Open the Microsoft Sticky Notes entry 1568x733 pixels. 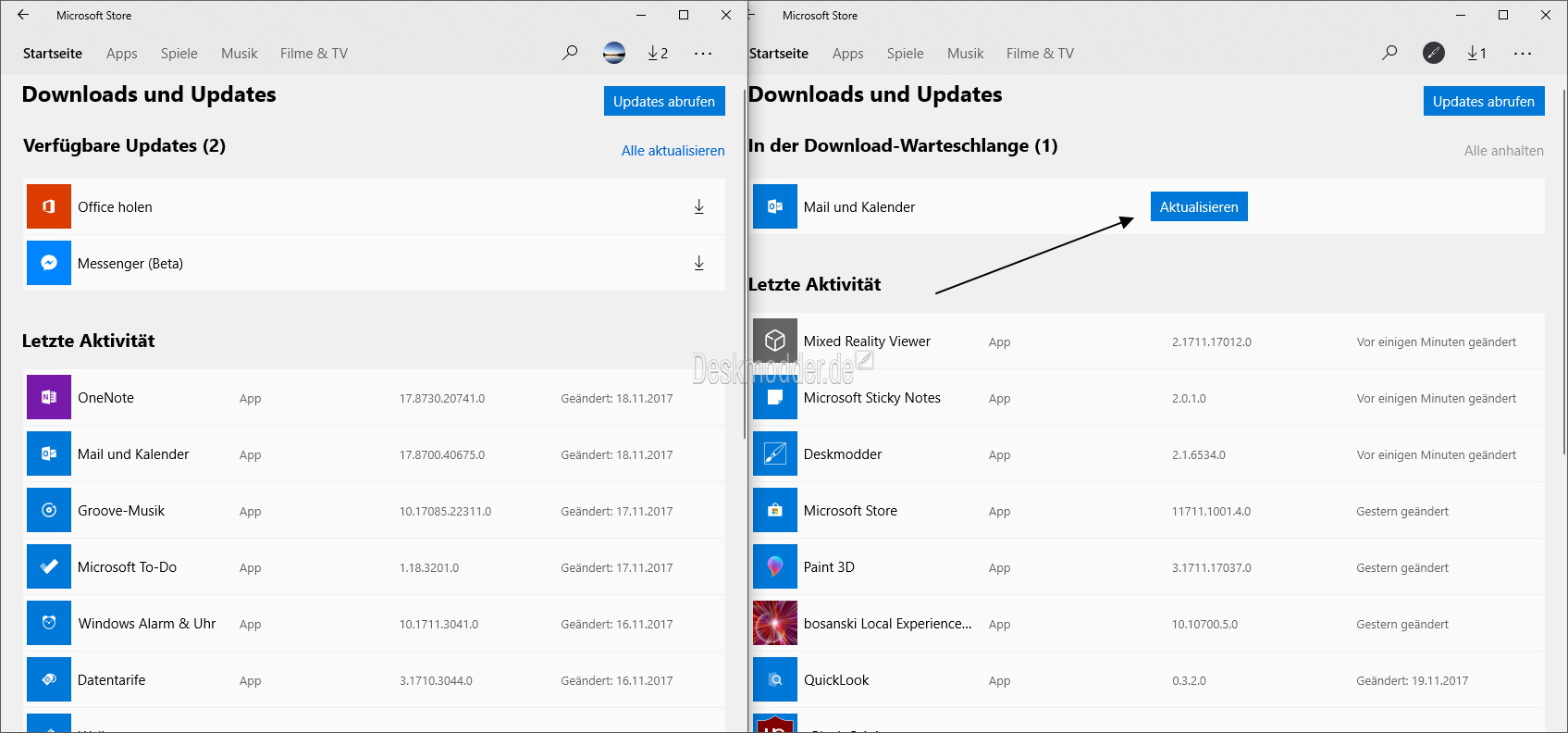pos(1147,397)
